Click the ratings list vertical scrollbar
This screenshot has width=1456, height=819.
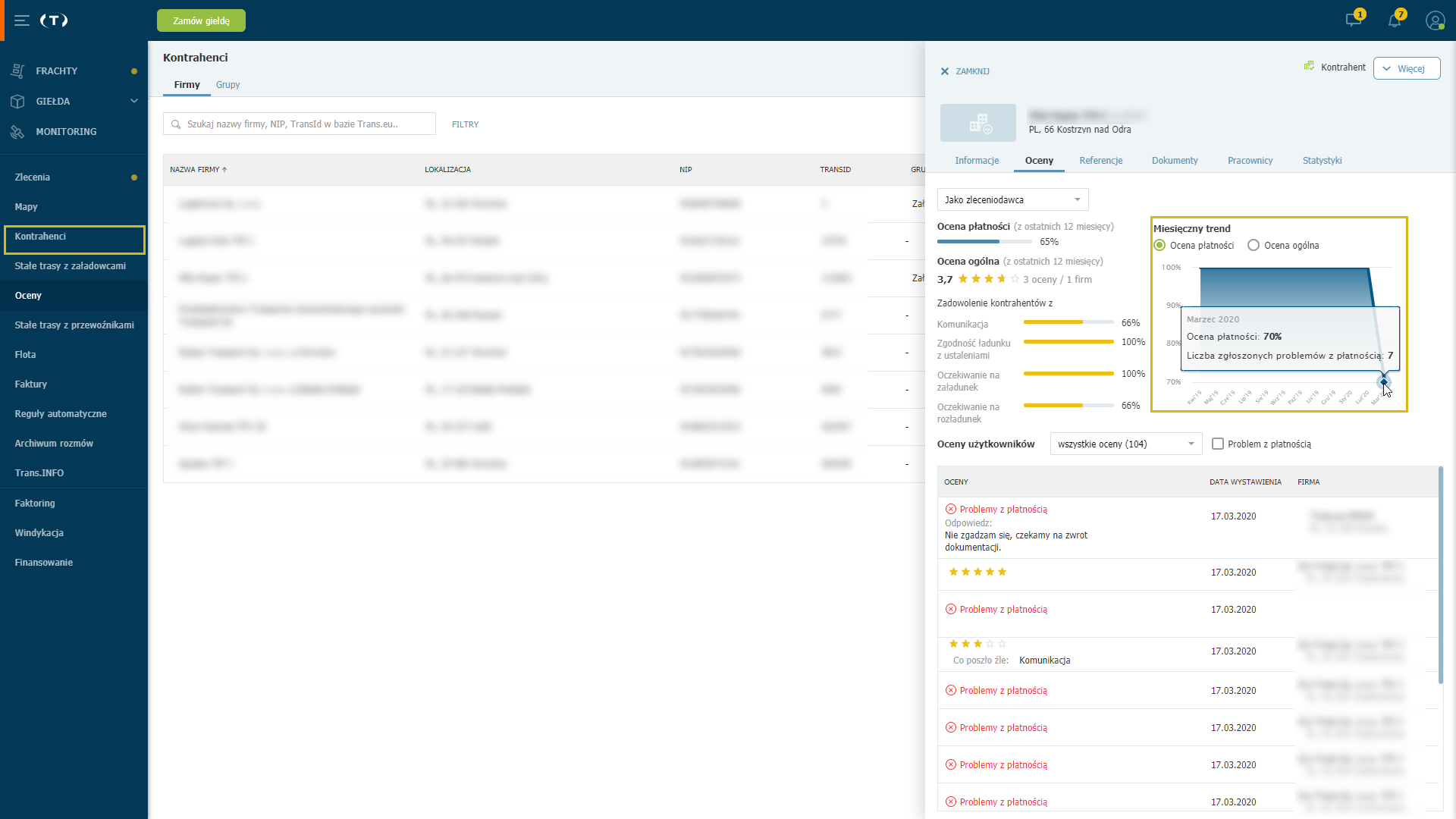pos(1440,575)
